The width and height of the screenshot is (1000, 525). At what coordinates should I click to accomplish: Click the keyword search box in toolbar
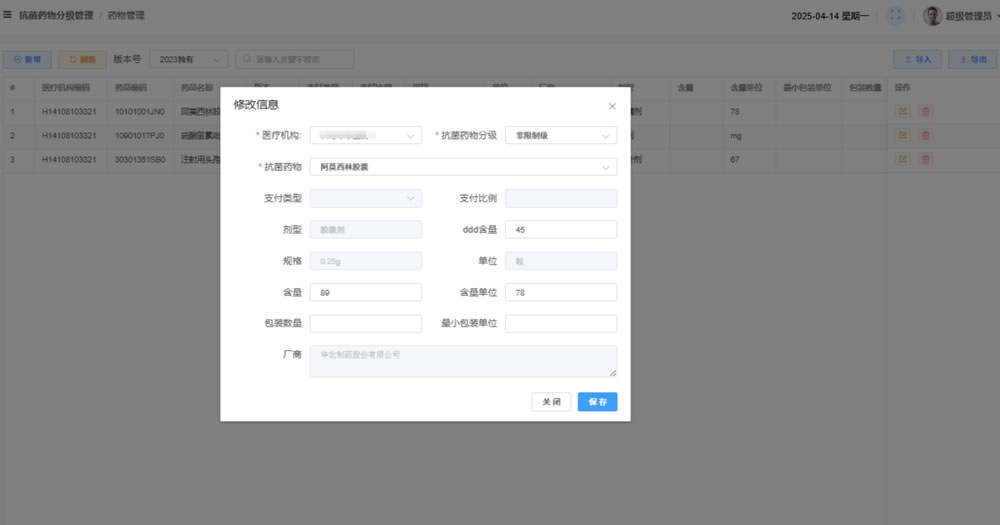tap(295, 59)
